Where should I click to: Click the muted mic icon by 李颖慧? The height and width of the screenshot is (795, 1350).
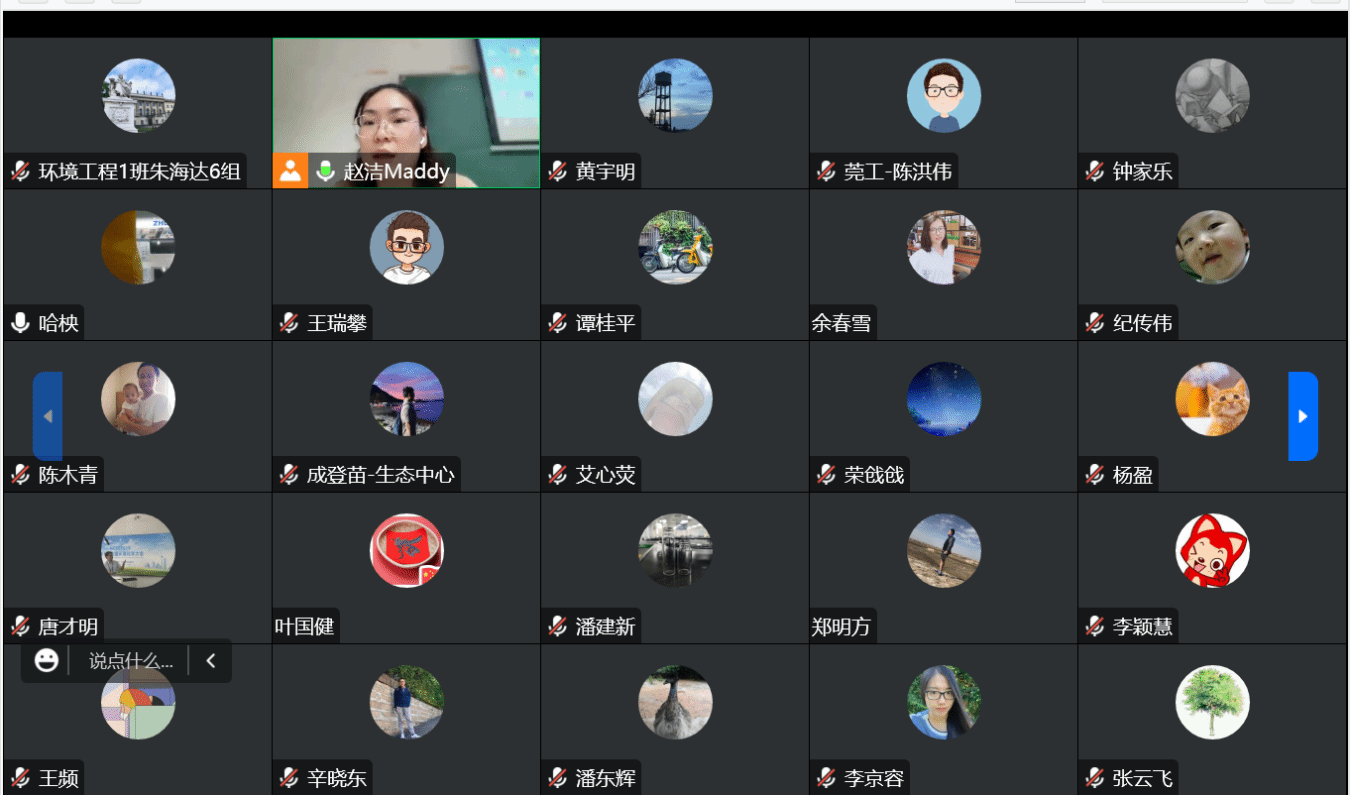coord(1095,627)
